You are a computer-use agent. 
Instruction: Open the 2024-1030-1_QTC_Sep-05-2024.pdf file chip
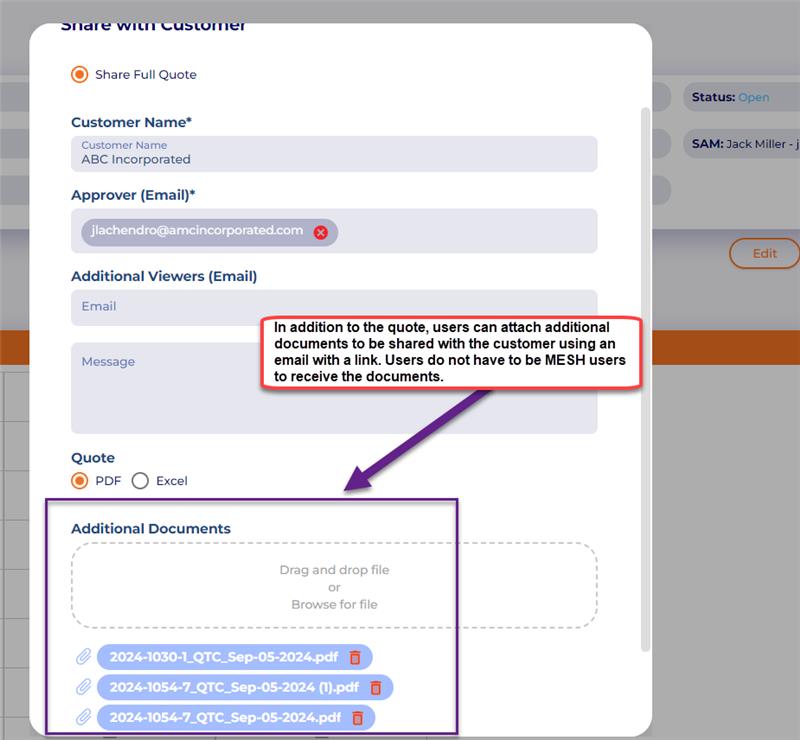[x=223, y=657]
